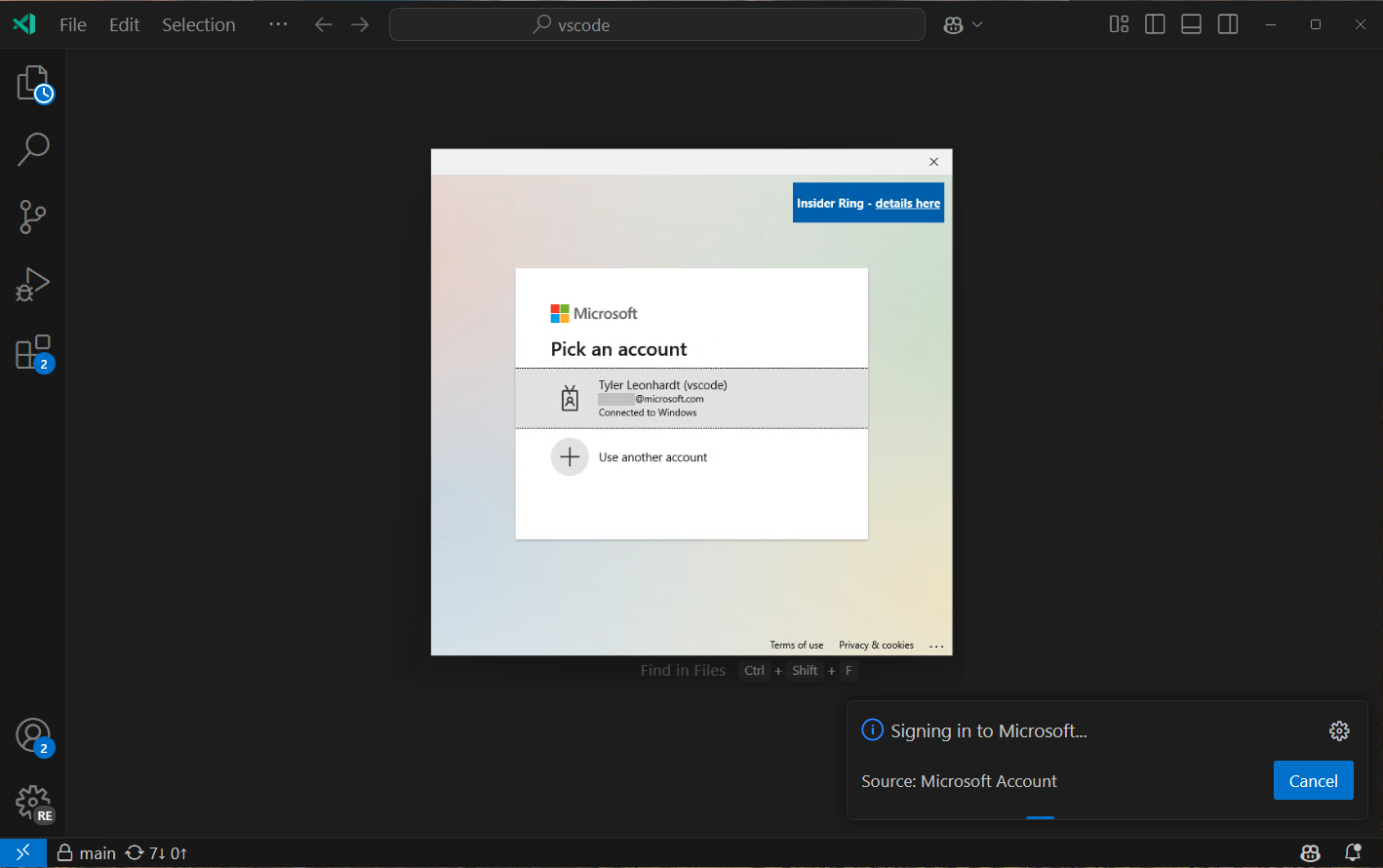The height and width of the screenshot is (868, 1383).
Task: Open the title bar overflow menu
Action: point(277,24)
